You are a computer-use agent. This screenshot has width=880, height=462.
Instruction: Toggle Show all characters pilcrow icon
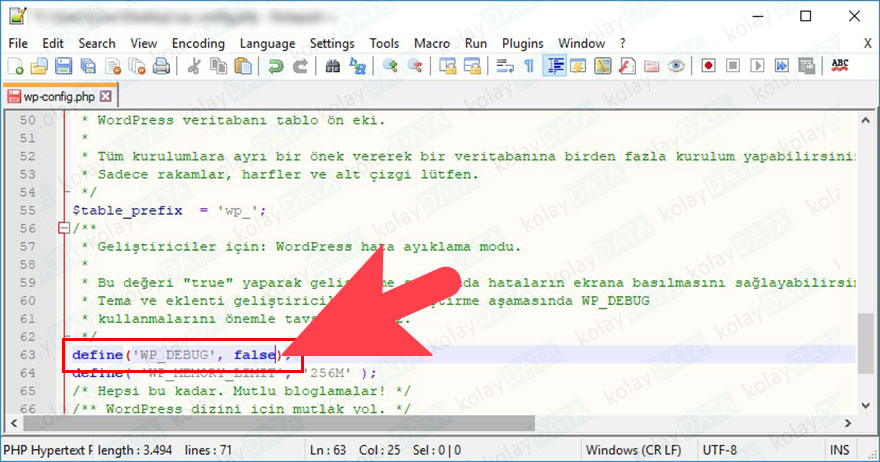point(529,66)
